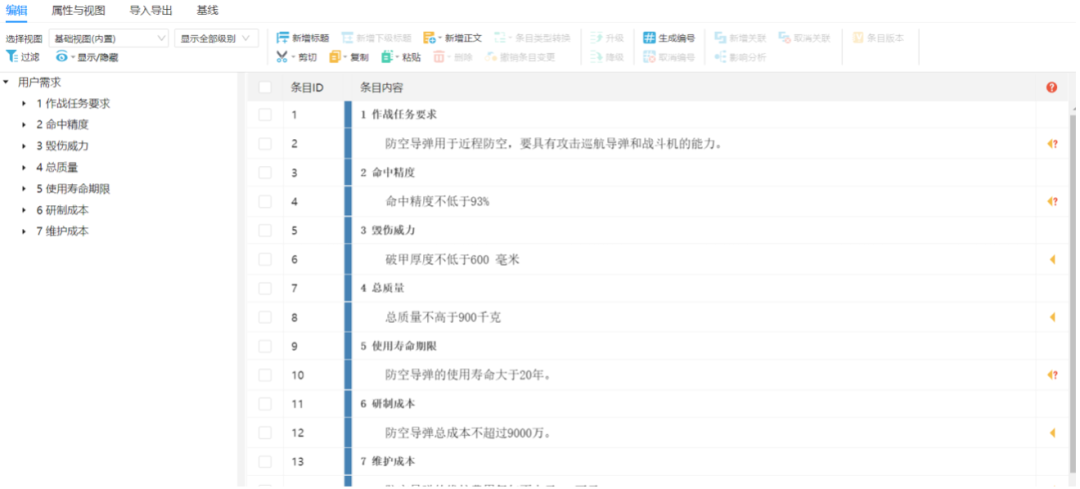Check the box for item ID 13
This screenshot has height=489, width=1080.
click(x=265, y=461)
